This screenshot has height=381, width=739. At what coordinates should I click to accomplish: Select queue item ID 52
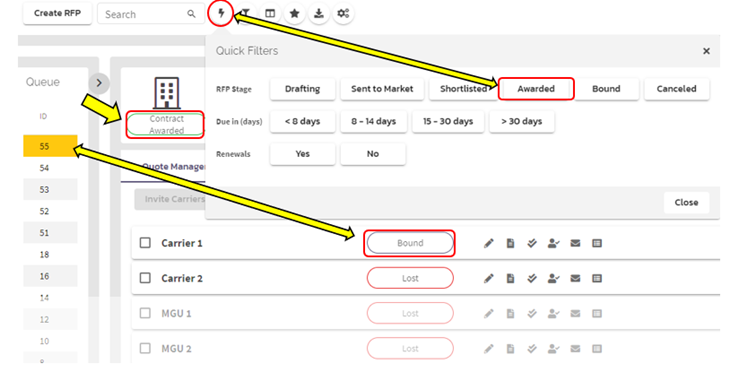pos(50,211)
